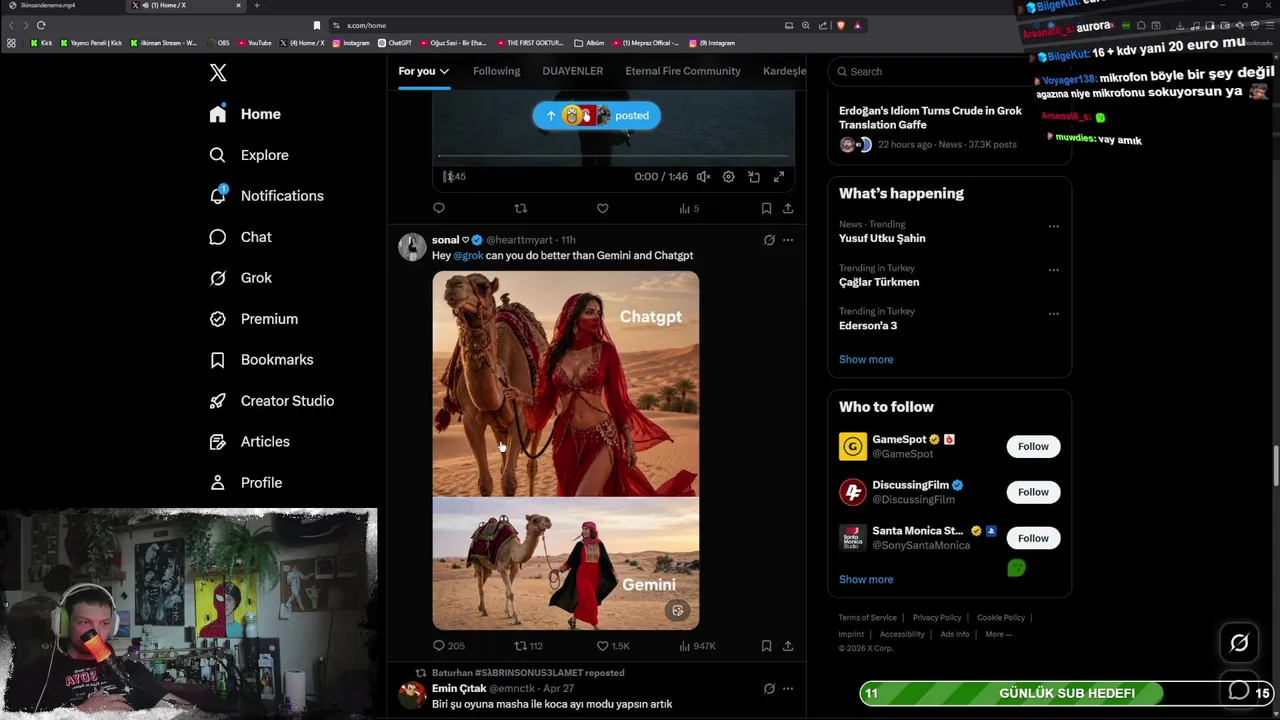Open Articles in the sidebar
Image resolution: width=1280 pixels, height=720 pixels.
pos(249,442)
